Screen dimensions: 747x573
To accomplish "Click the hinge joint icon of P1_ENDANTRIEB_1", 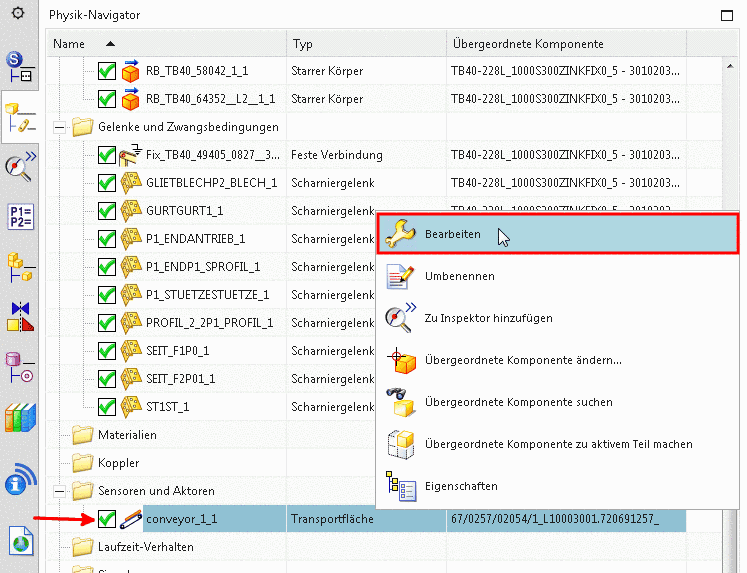I will pyautogui.click(x=131, y=239).
